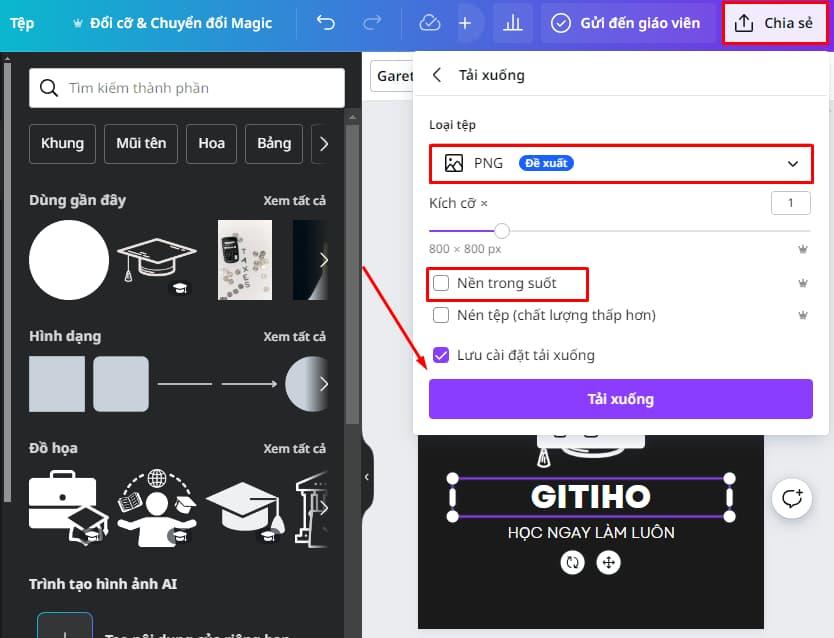Expand more element categories with the right chevron
This screenshot has width=834, height=638.
(x=323, y=143)
